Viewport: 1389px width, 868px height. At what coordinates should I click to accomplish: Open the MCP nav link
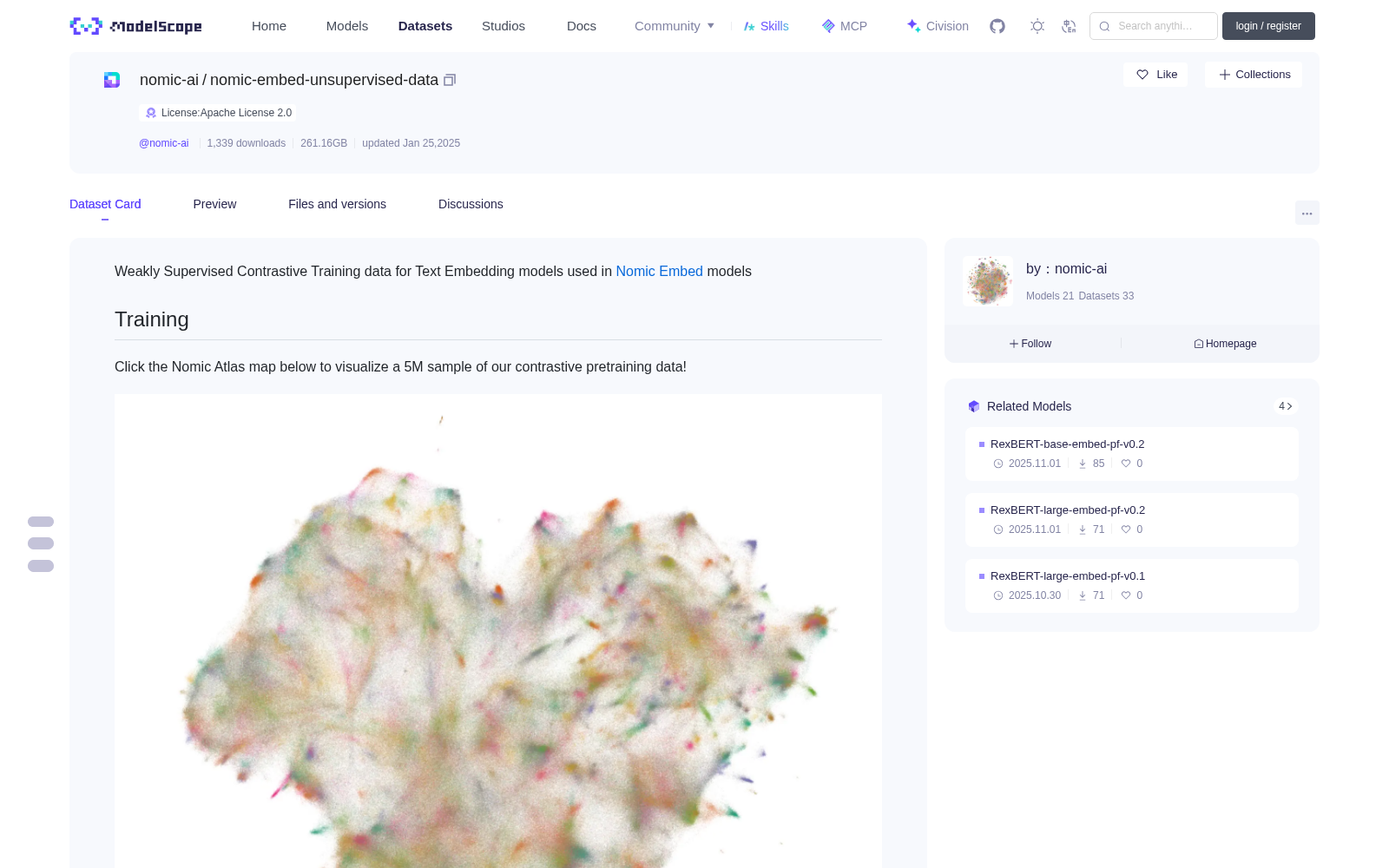(x=845, y=26)
